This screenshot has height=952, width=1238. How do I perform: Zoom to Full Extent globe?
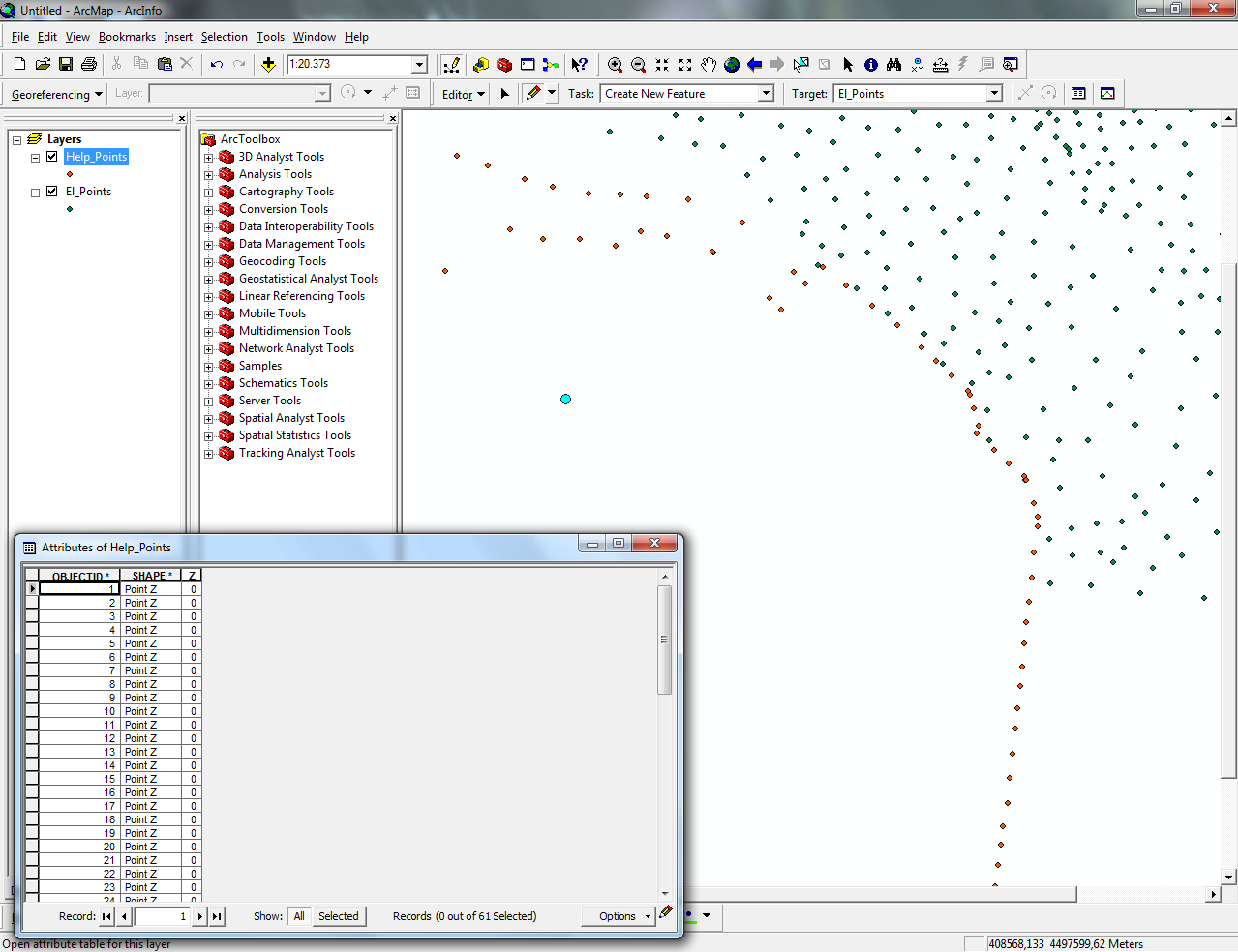732,65
